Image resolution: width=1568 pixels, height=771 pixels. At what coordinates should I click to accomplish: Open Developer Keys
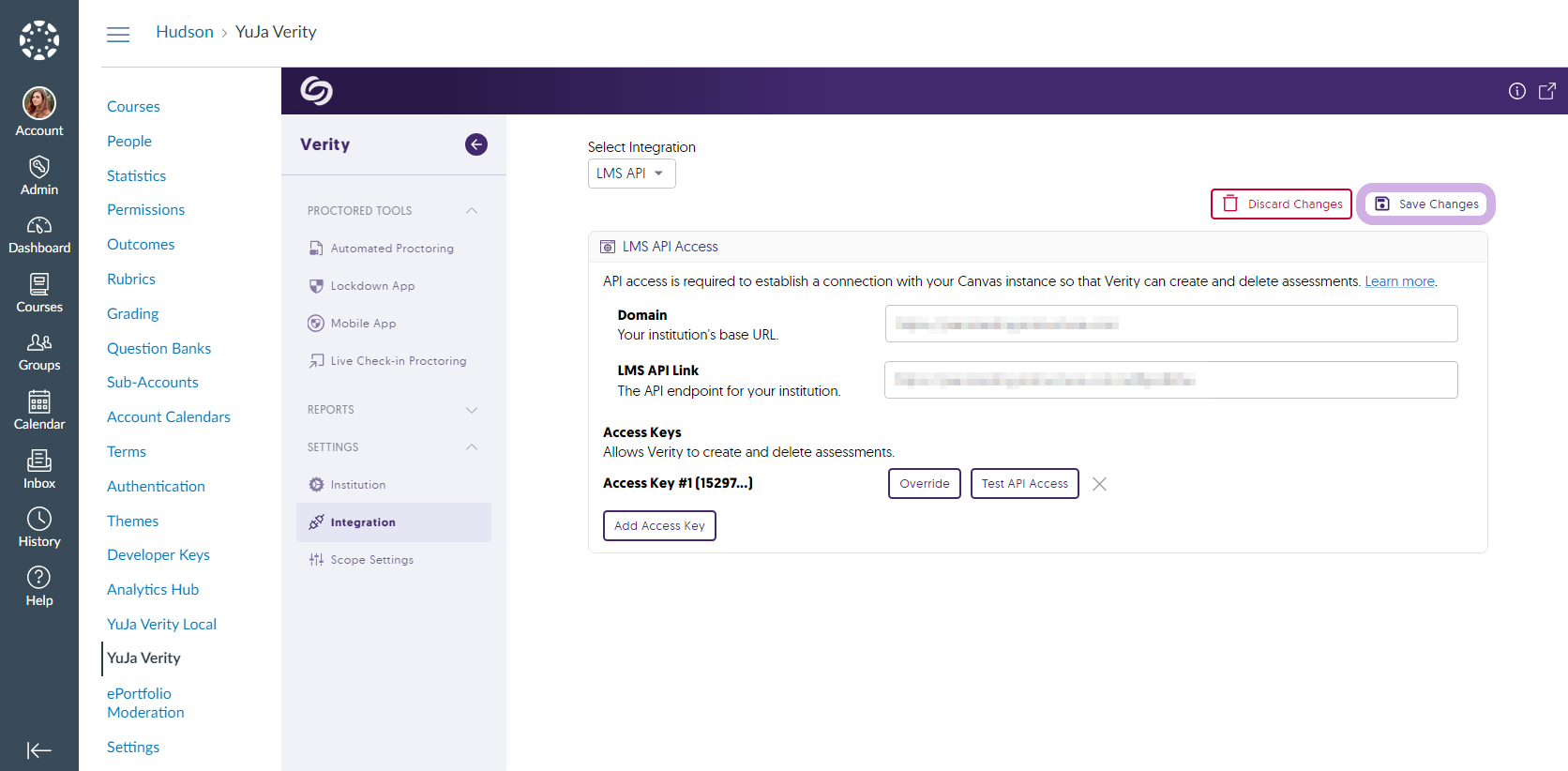coord(158,555)
